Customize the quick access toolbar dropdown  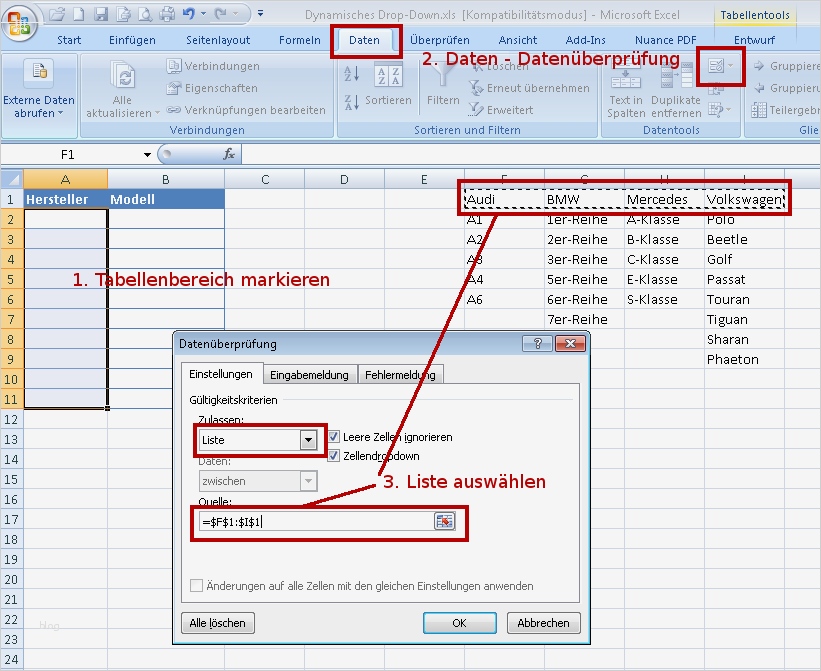[x=260, y=14]
